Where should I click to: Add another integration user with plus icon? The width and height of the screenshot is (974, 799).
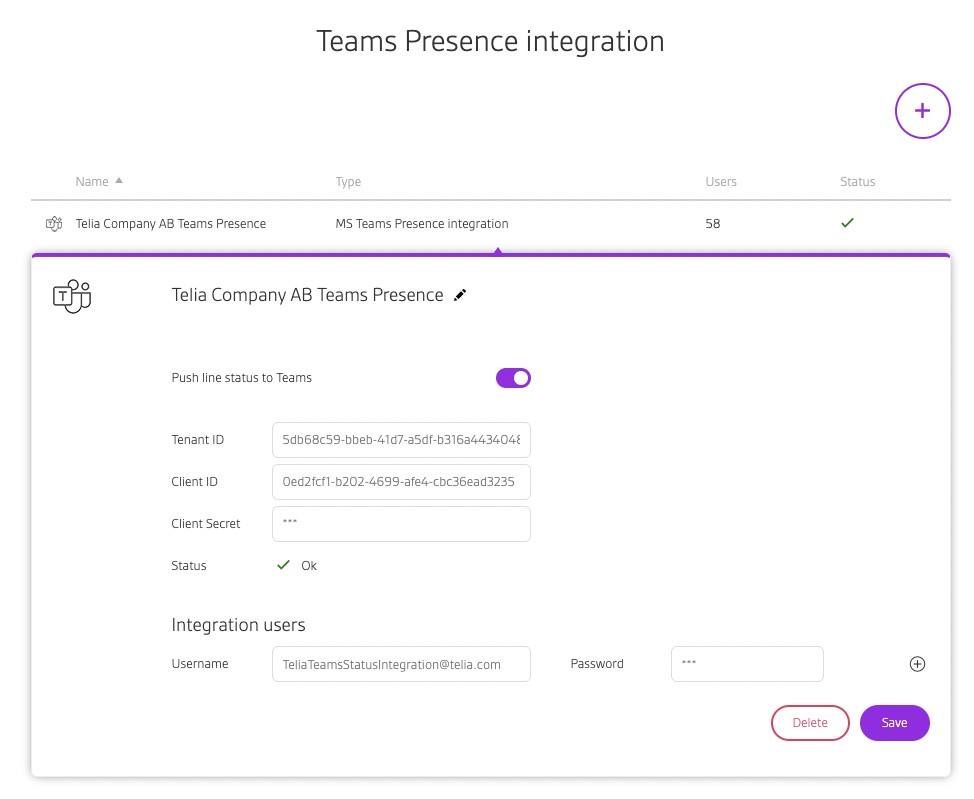click(917, 664)
